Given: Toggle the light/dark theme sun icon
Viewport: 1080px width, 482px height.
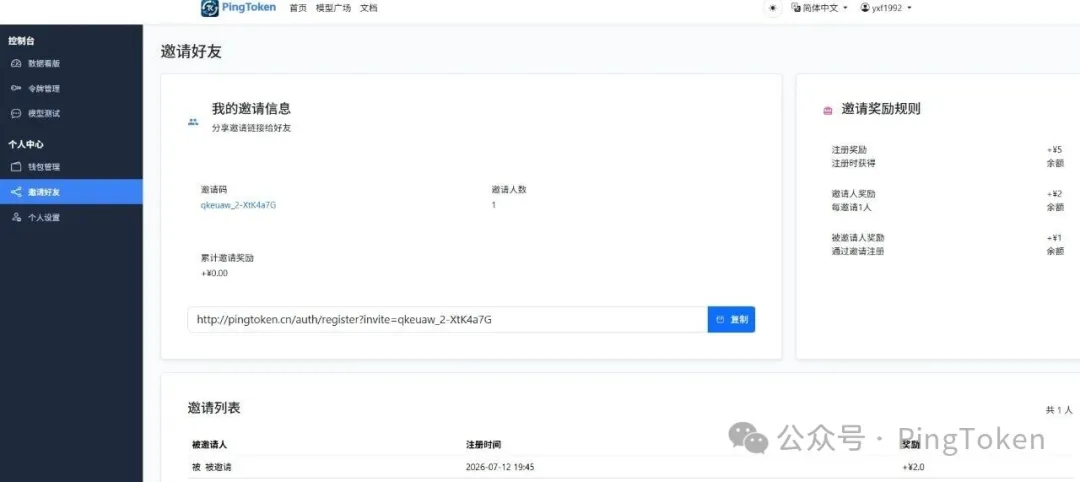Looking at the screenshot, I should click(773, 8).
